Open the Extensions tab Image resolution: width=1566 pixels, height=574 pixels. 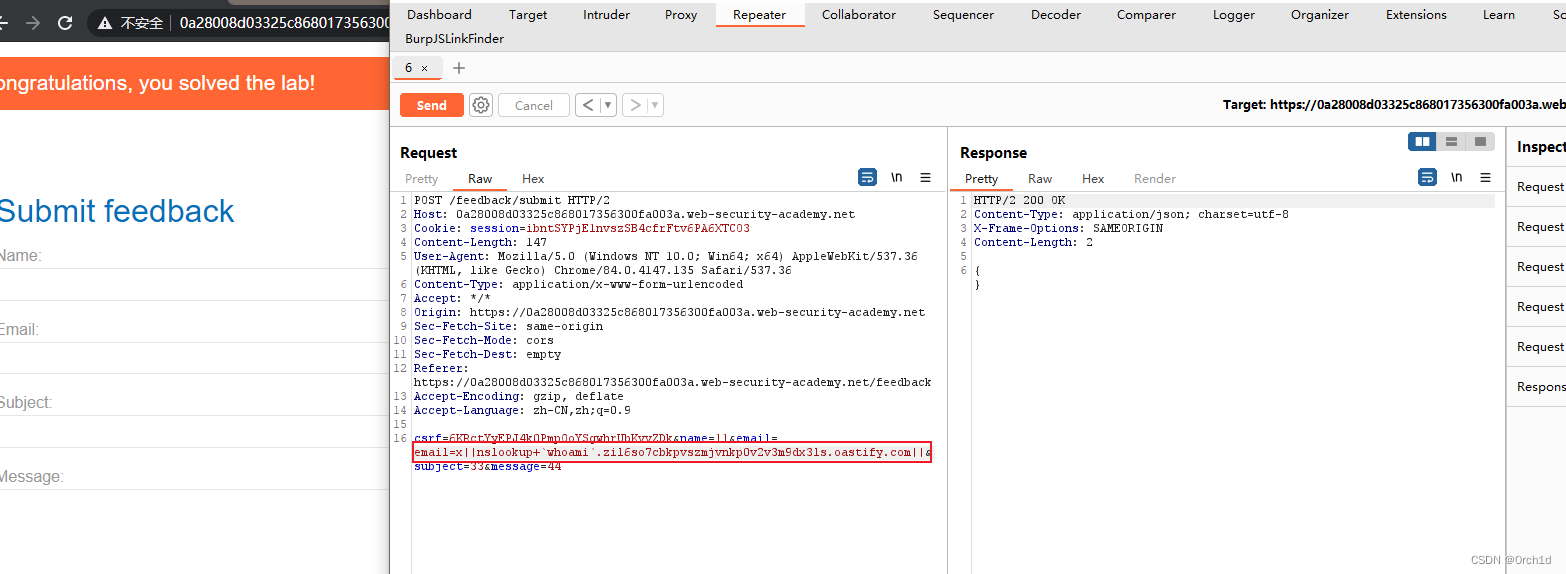click(1416, 15)
